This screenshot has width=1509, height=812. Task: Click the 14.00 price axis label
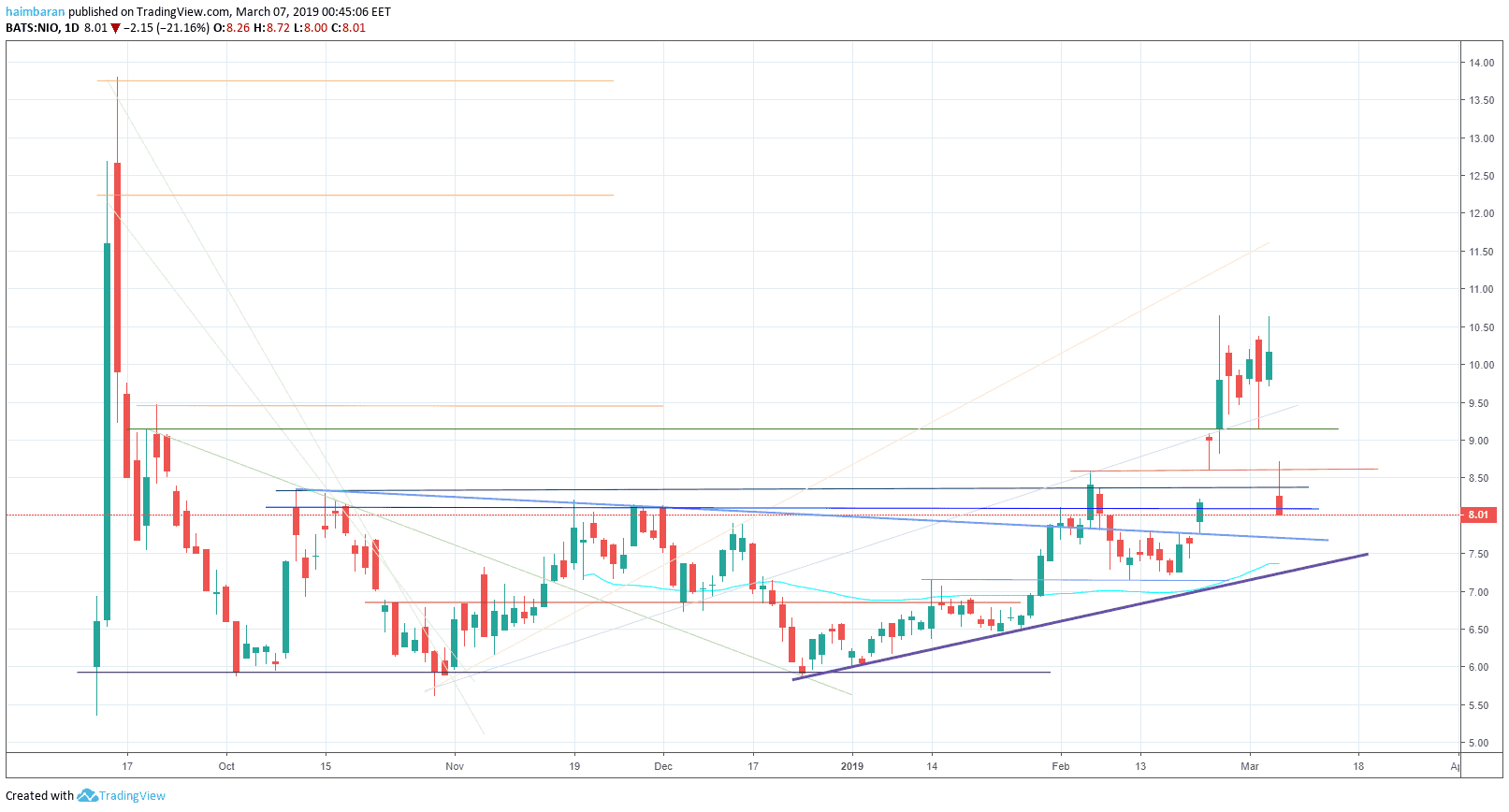tap(1481, 63)
